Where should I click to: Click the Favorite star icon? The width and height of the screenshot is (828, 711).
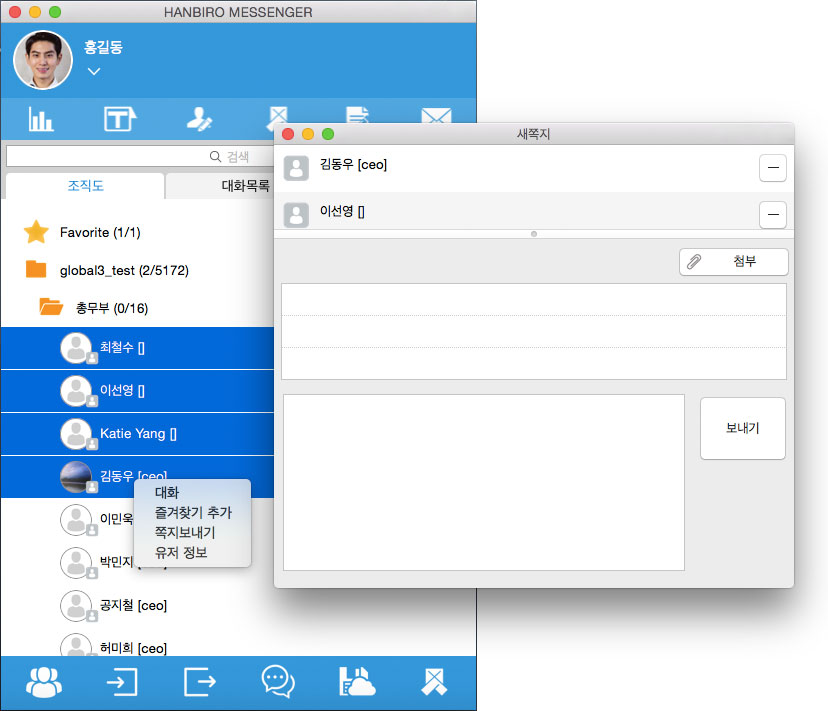(36, 232)
